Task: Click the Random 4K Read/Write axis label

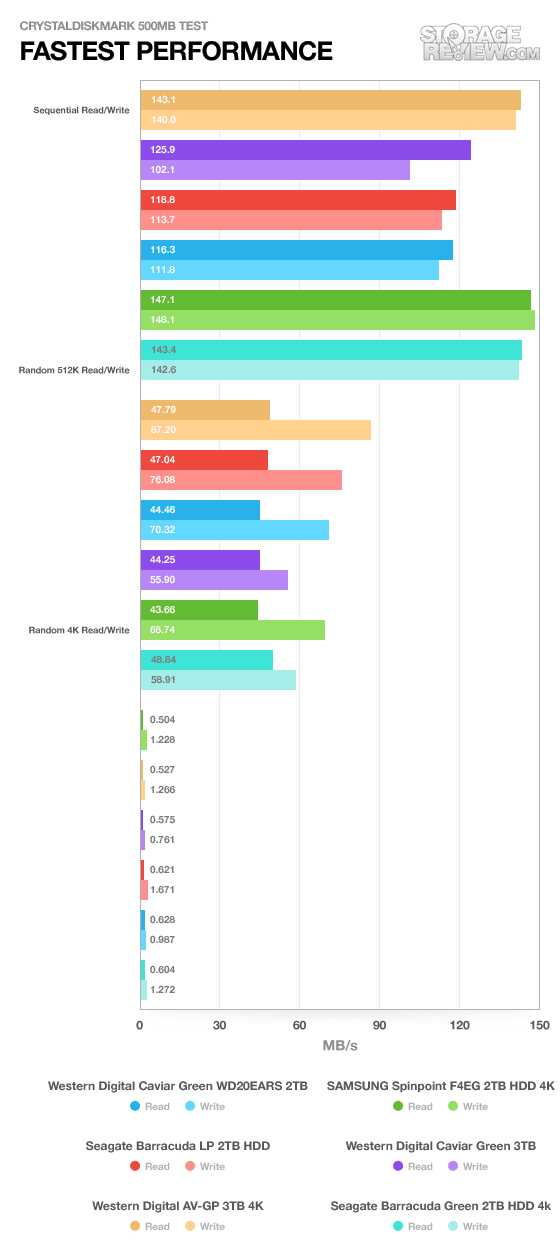Action: pyautogui.click(x=79, y=630)
